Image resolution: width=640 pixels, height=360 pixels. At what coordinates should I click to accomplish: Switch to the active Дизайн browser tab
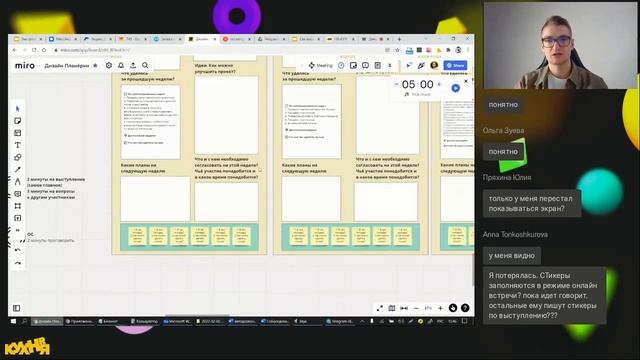point(202,39)
